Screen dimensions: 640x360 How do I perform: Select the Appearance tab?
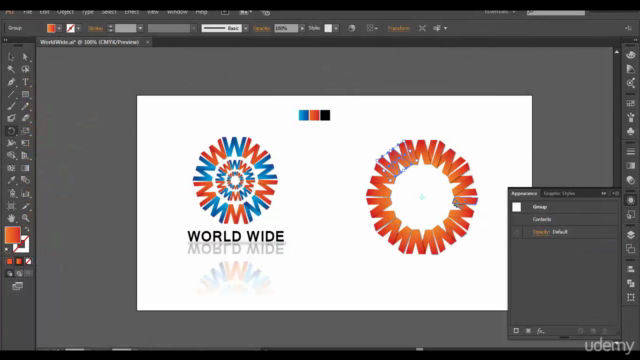pyautogui.click(x=524, y=193)
